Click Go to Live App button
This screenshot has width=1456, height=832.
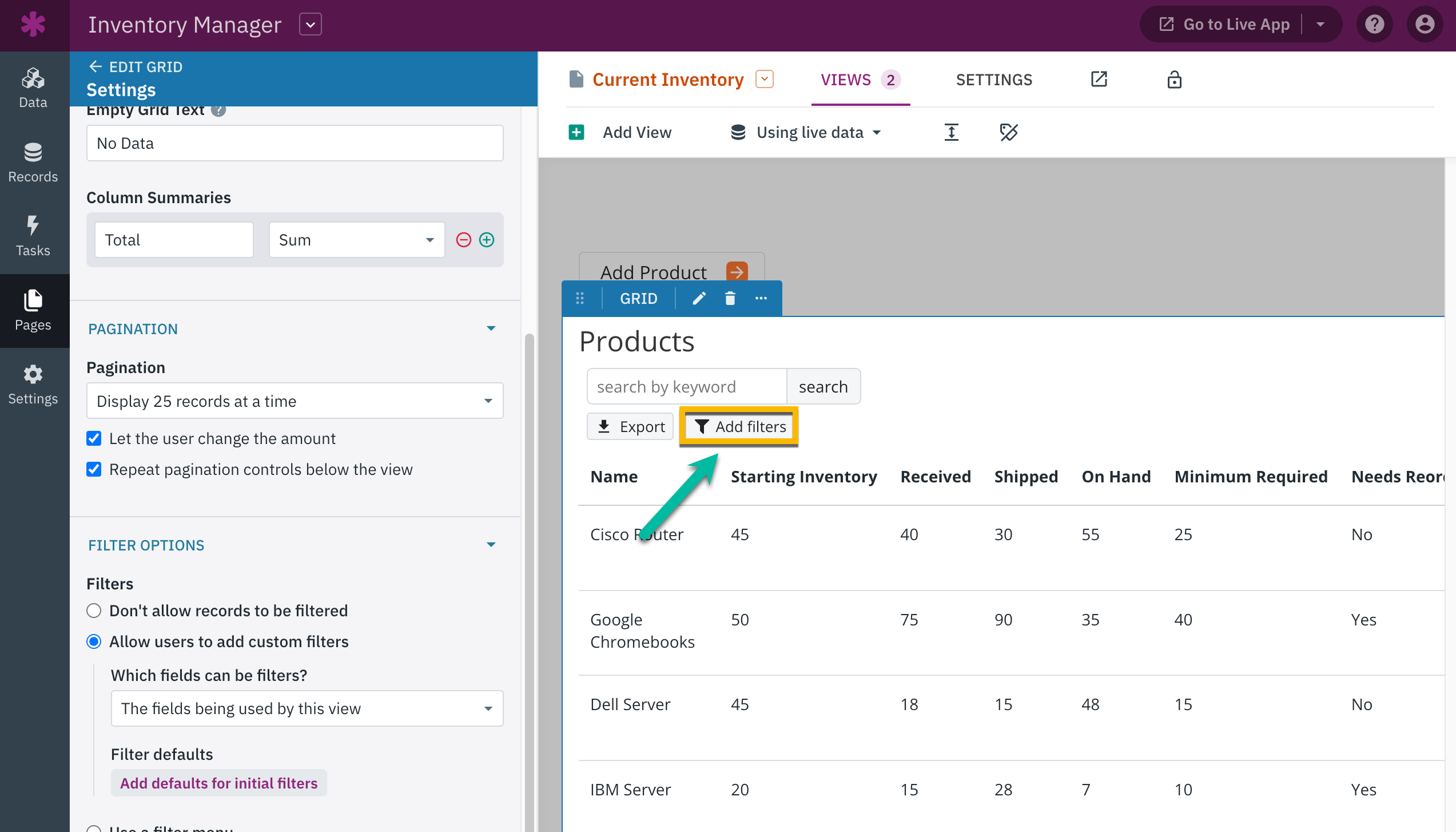(x=1224, y=24)
